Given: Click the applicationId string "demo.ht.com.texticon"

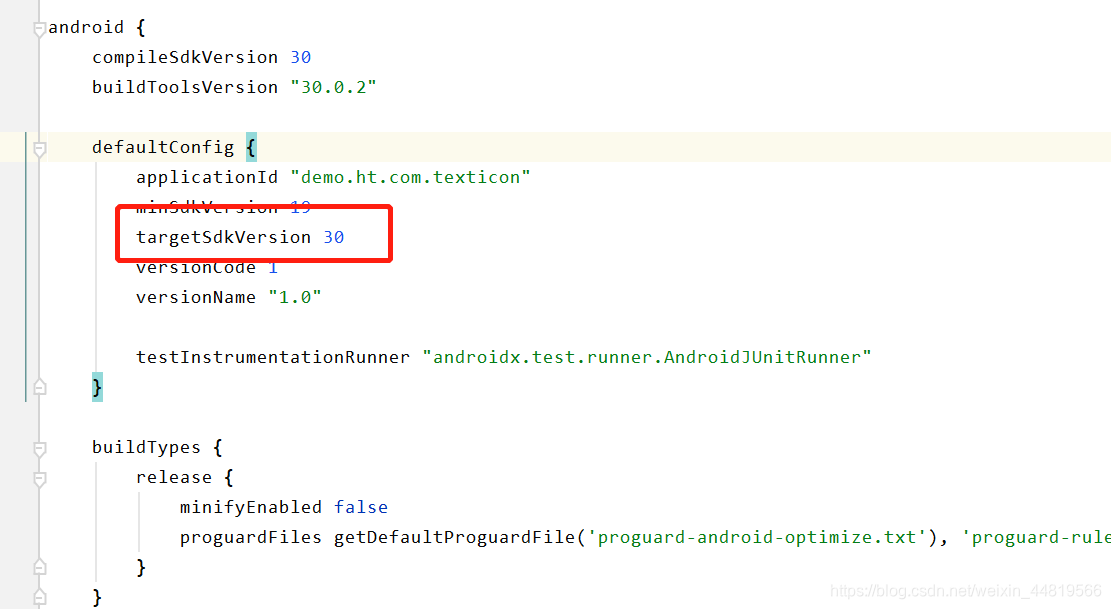Looking at the screenshot, I should click(x=410, y=177).
